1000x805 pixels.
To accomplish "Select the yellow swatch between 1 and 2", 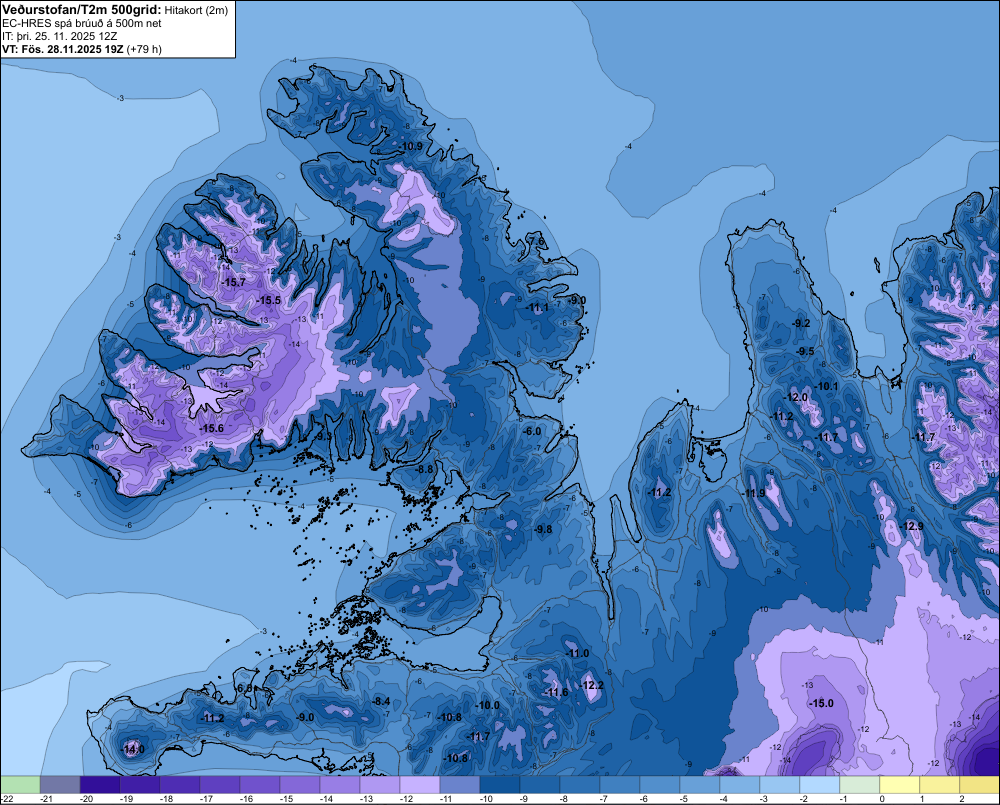I will 939,785.
